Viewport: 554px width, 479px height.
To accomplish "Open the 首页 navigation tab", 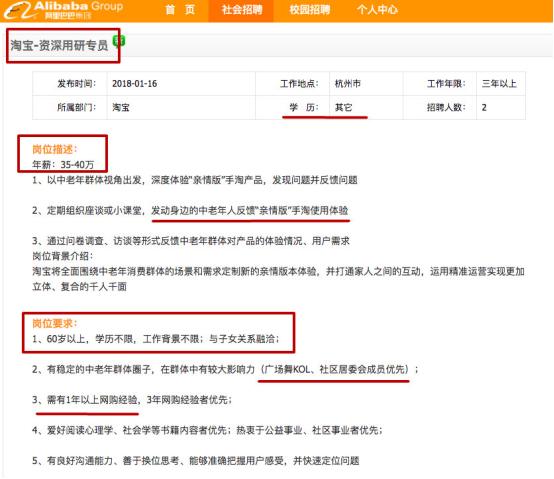I will (180, 10).
